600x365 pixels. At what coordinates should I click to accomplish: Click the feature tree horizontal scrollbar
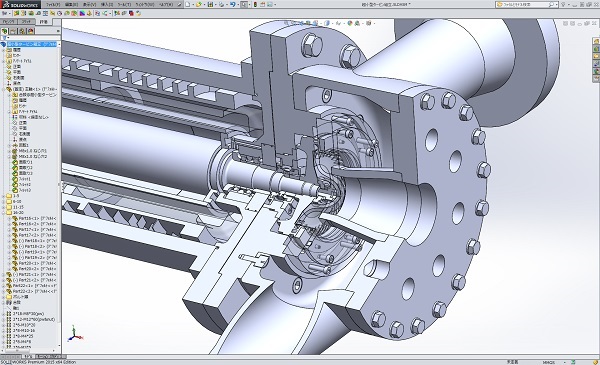18,350
